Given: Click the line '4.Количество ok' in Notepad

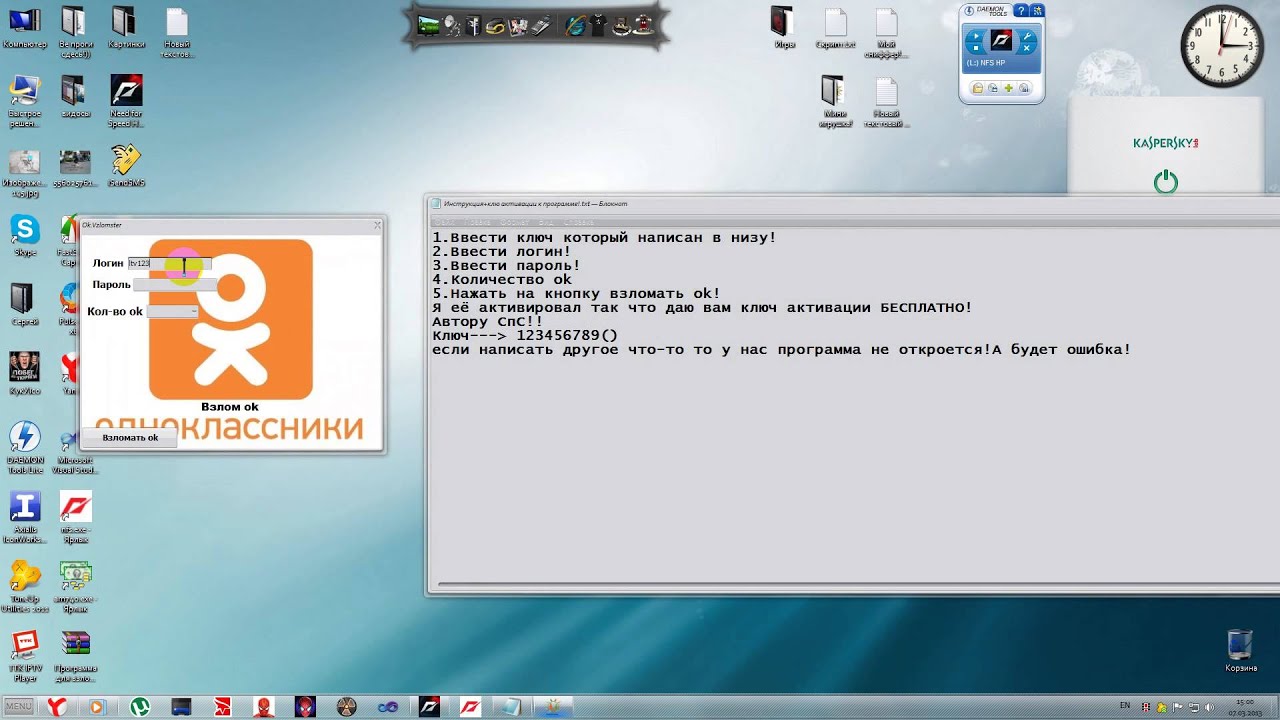Looking at the screenshot, I should (502, 279).
